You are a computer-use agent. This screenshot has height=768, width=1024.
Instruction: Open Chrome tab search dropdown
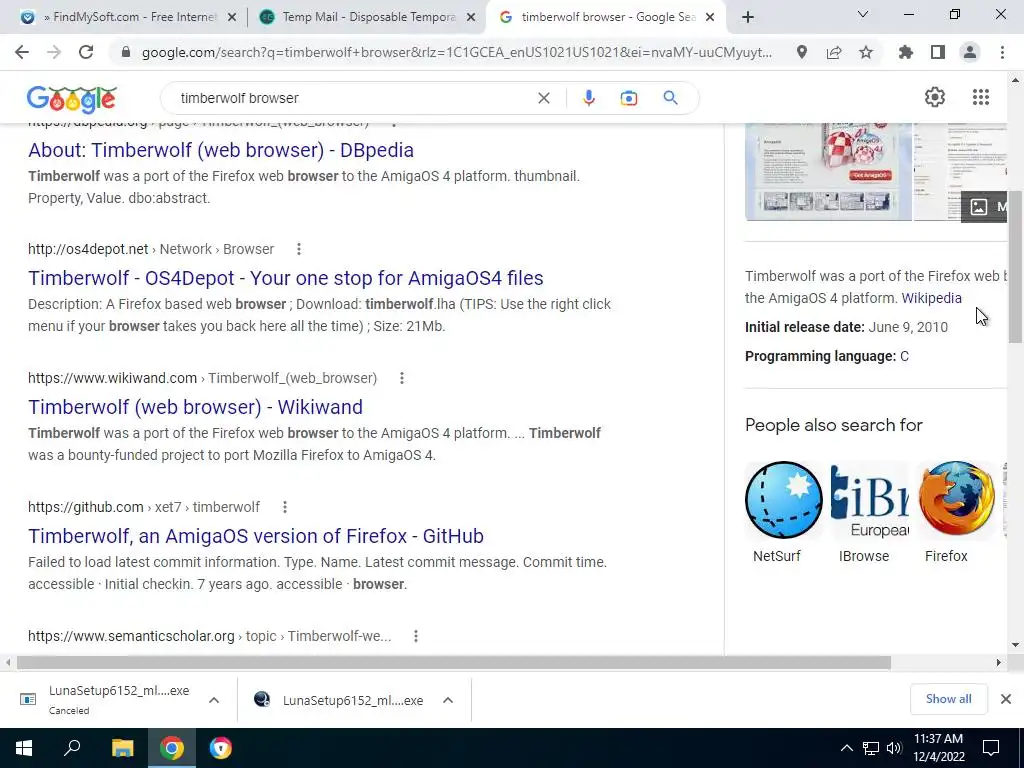(x=863, y=14)
